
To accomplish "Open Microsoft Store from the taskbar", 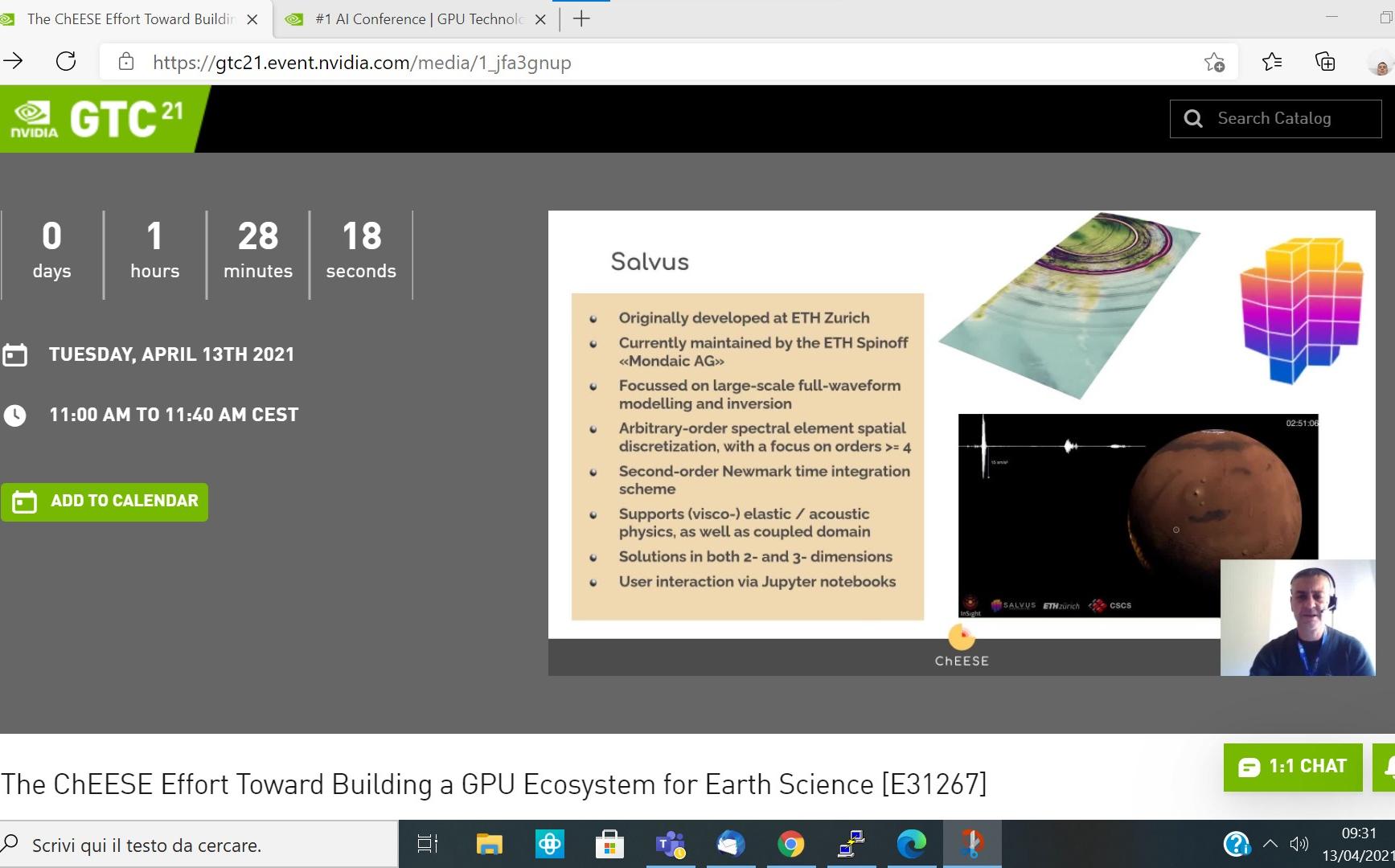I will (x=609, y=844).
